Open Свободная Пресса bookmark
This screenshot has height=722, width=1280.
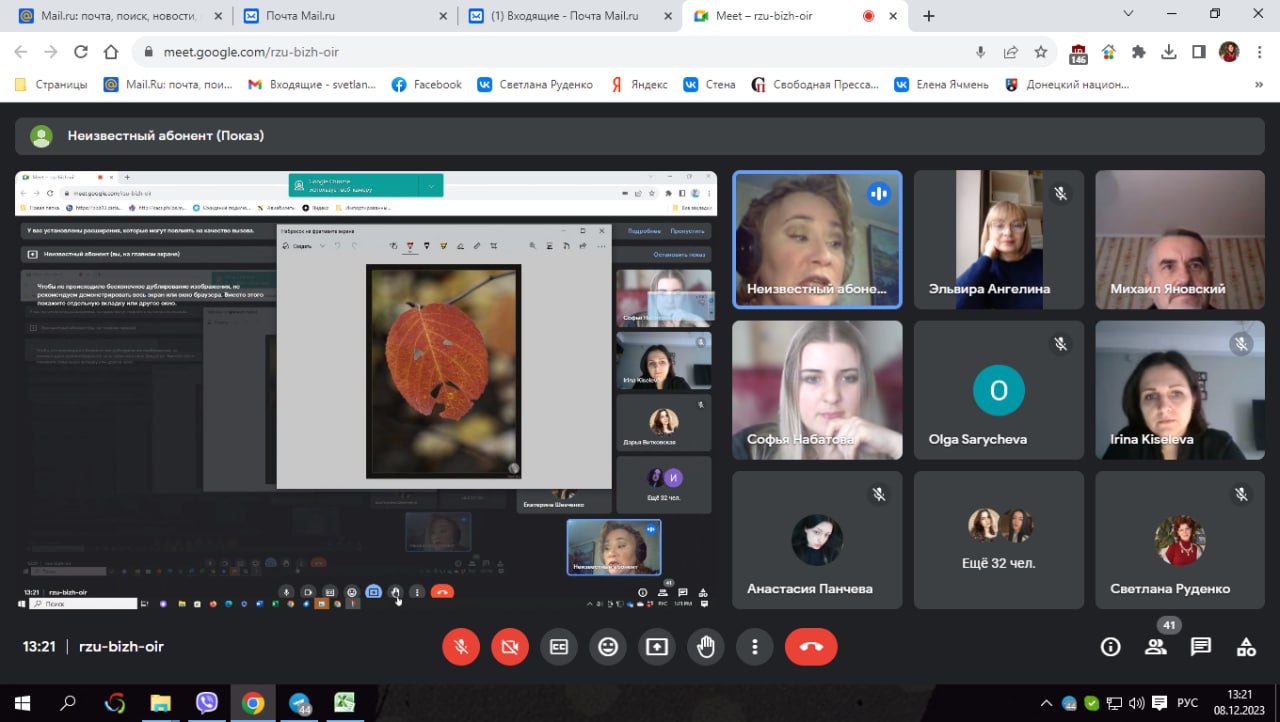click(x=815, y=85)
